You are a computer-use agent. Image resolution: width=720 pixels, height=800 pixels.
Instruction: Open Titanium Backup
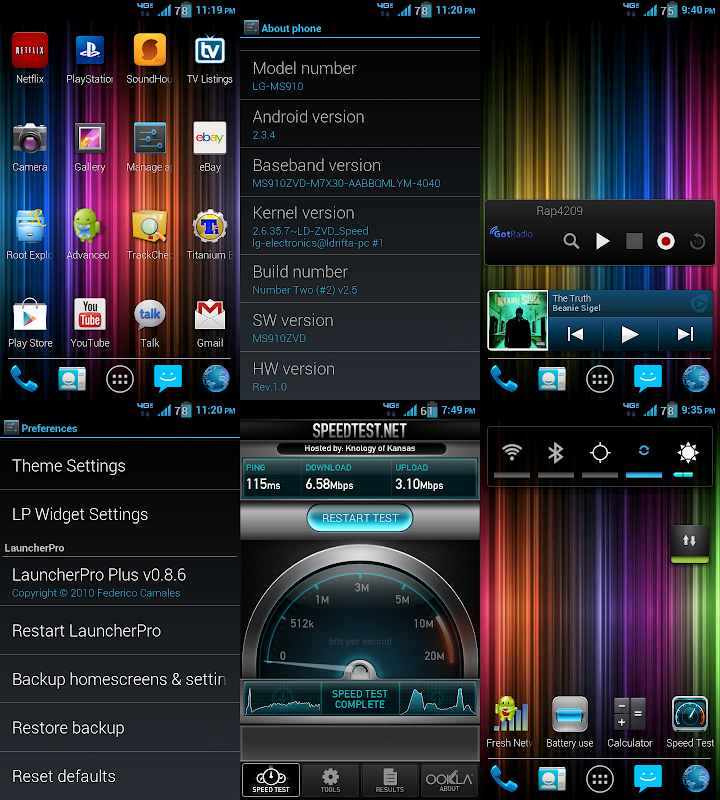point(210,226)
